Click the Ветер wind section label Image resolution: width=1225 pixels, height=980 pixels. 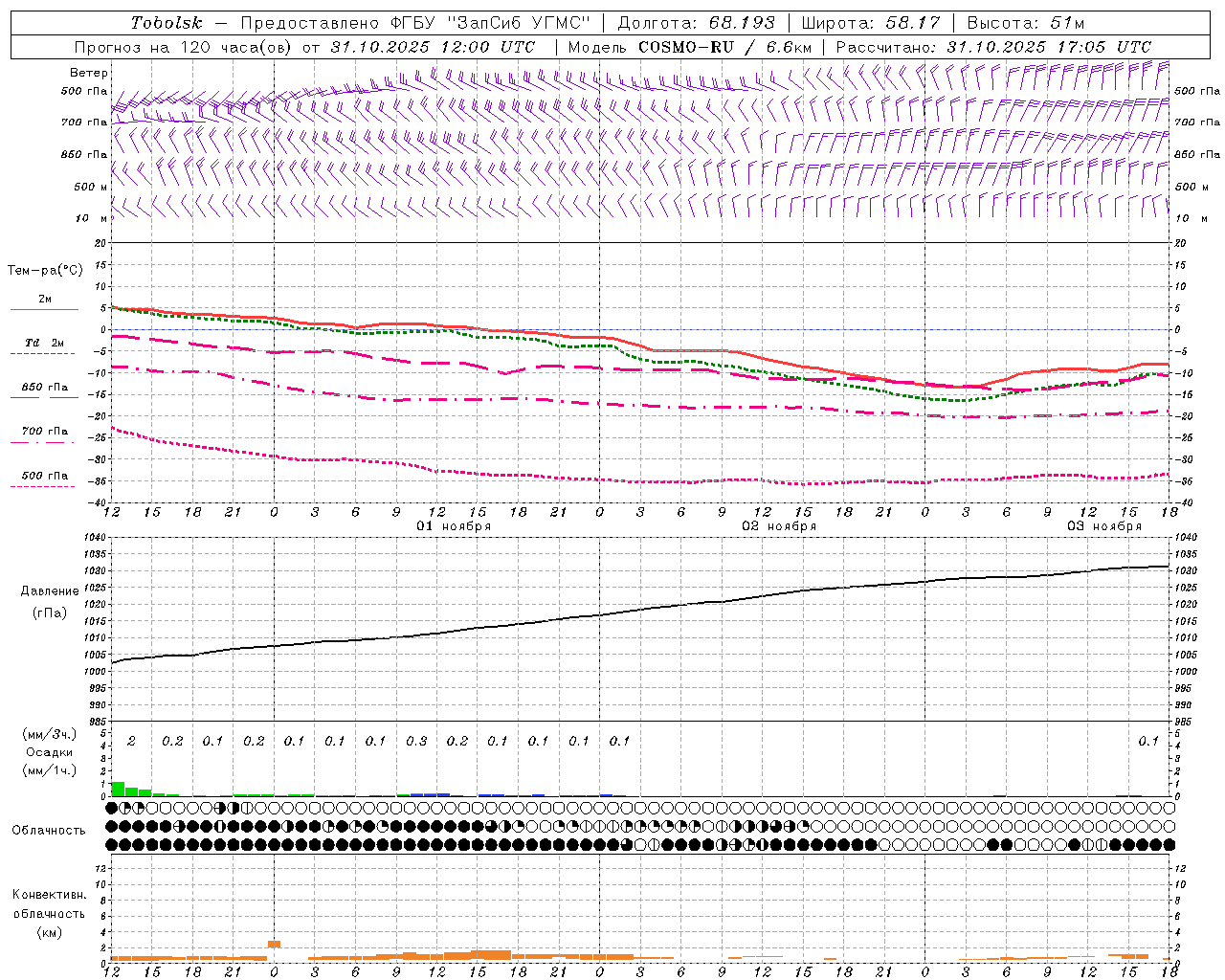tap(88, 73)
